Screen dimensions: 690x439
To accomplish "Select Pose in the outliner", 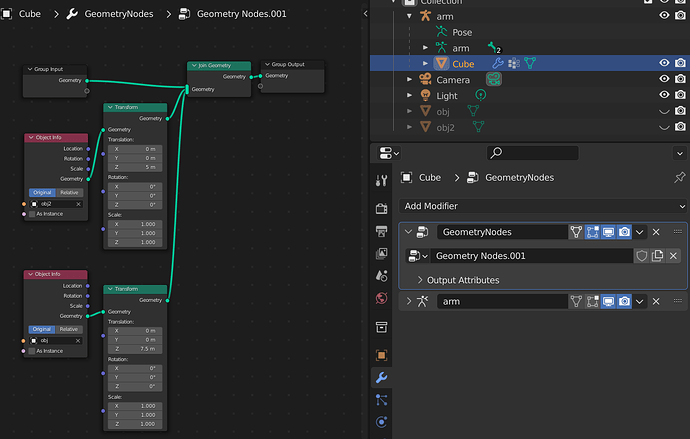I will pos(462,33).
